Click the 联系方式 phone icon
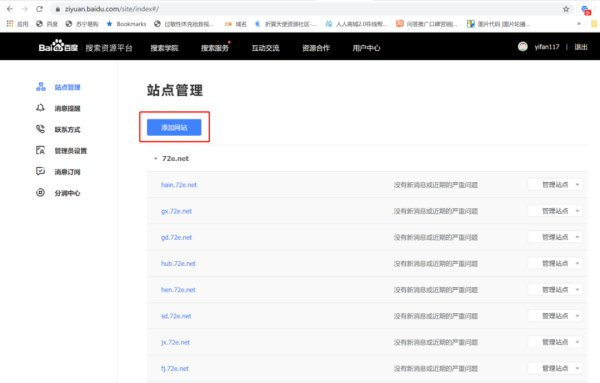The image size is (600, 383). [x=40, y=129]
